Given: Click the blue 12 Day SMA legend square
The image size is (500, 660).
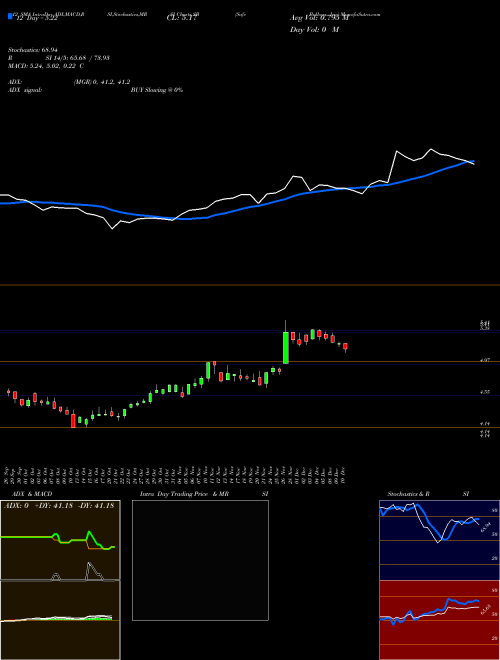Looking at the screenshot, I should pos(11,16).
